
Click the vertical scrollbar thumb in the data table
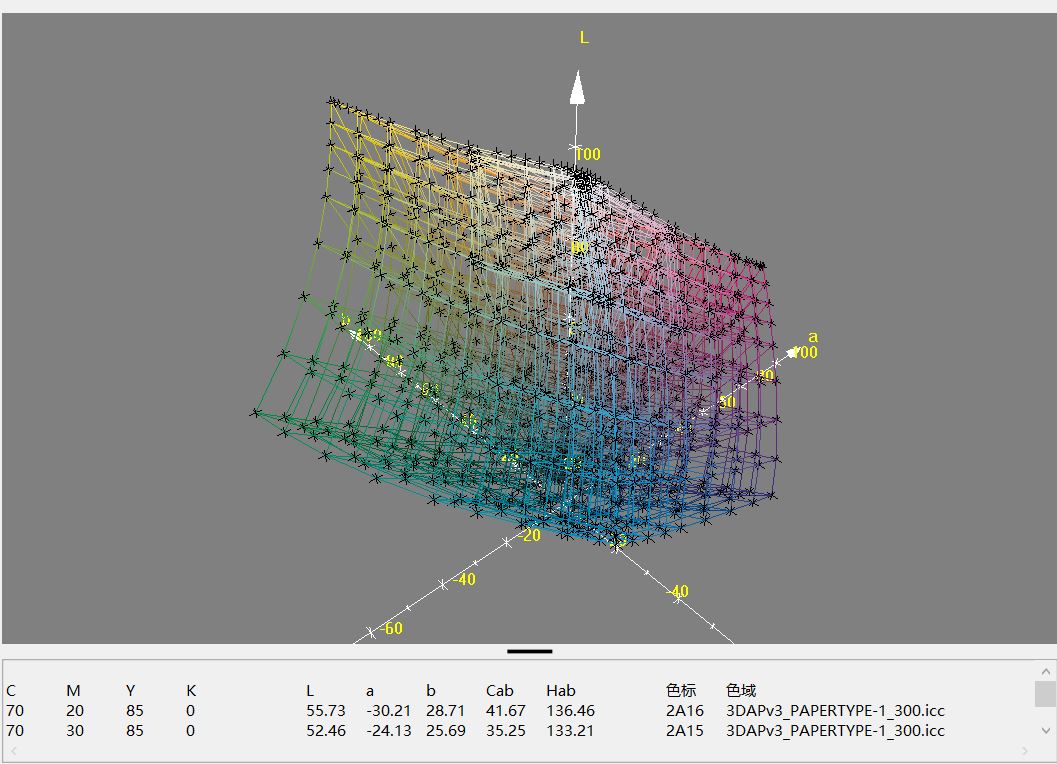click(x=1046, y=694)
